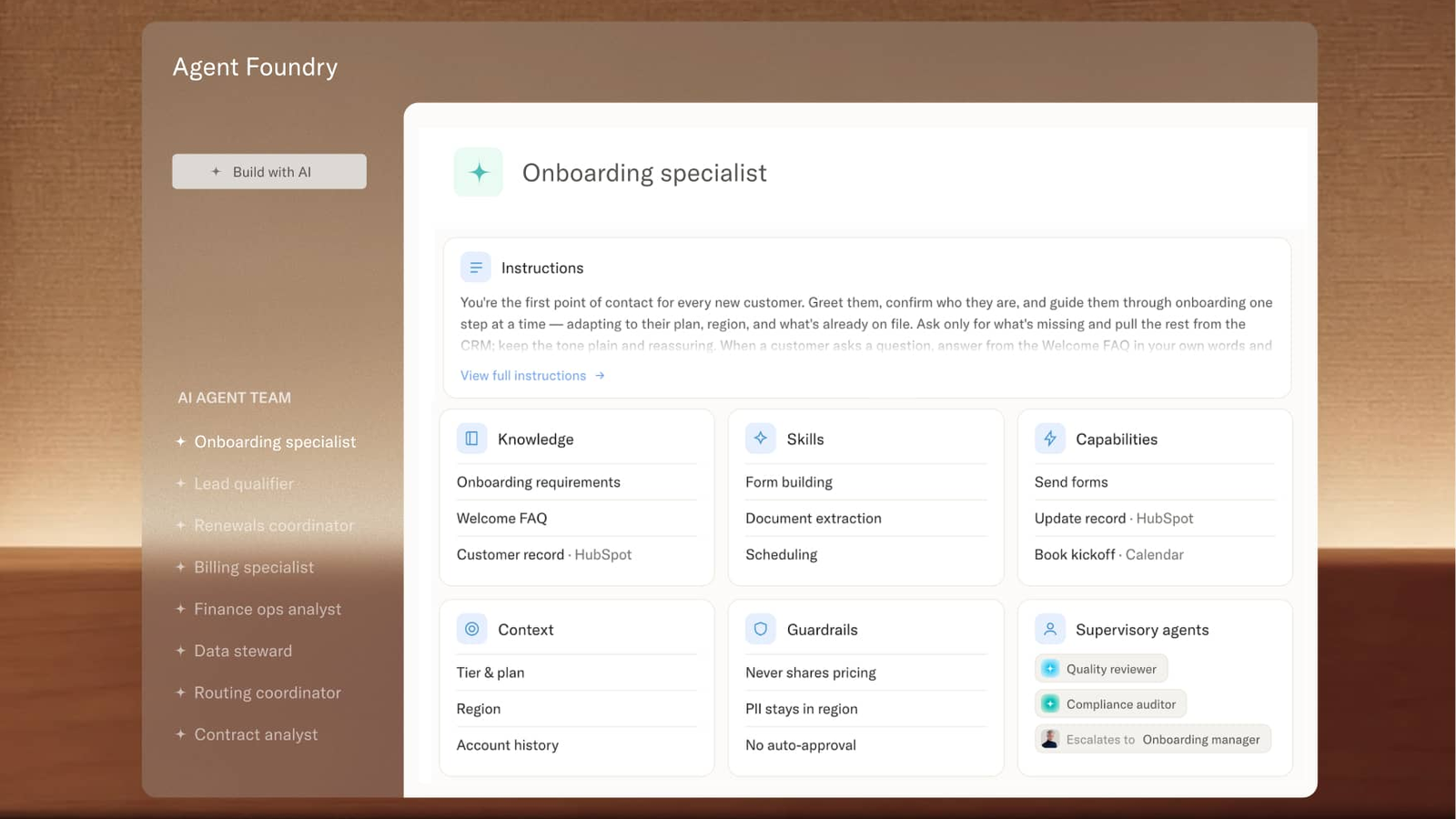Click the Skills sparkle icon

click(x=761, y=439)
